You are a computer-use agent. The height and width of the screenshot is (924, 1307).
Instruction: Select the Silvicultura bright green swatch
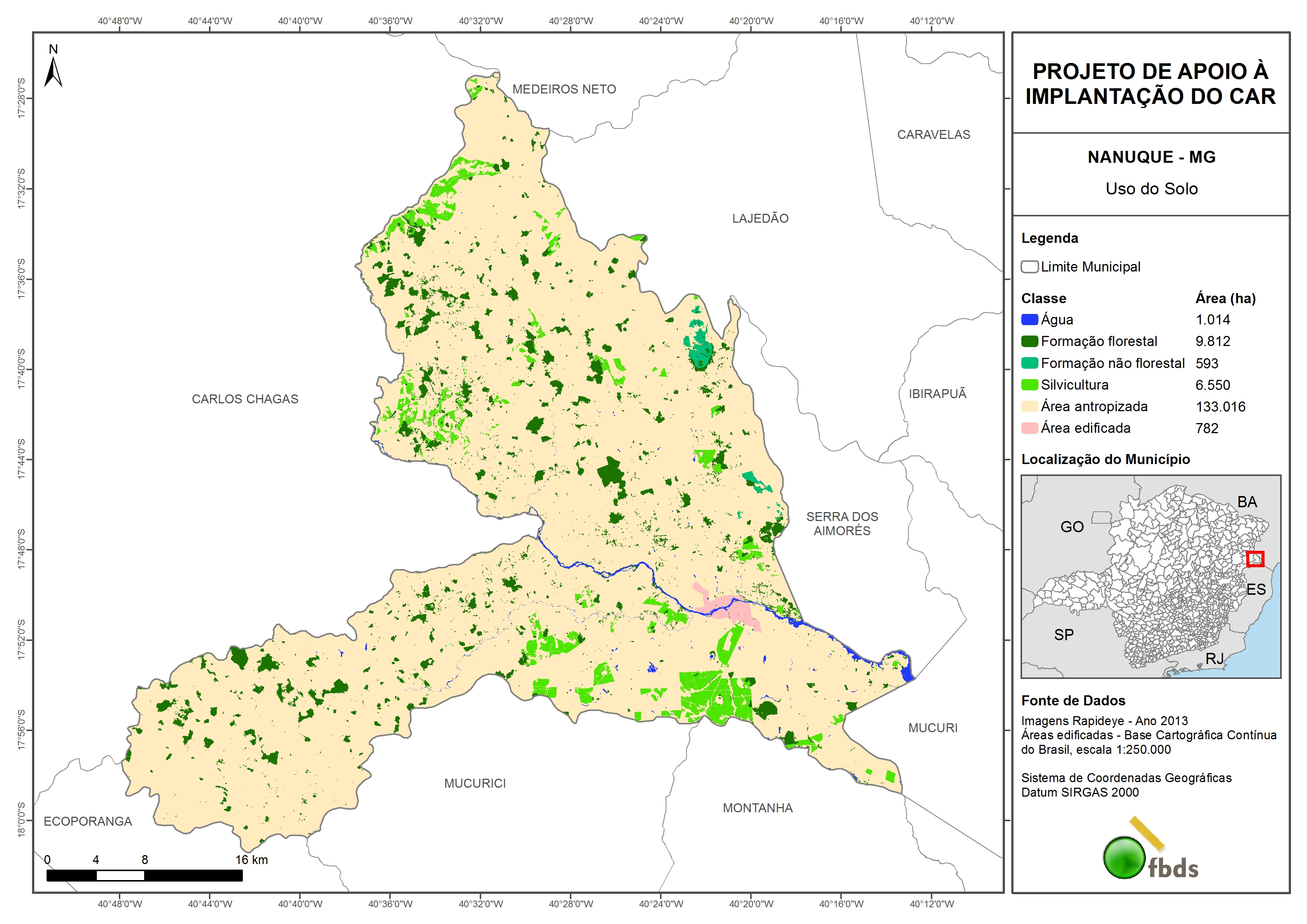click(x=1029, y=385)
